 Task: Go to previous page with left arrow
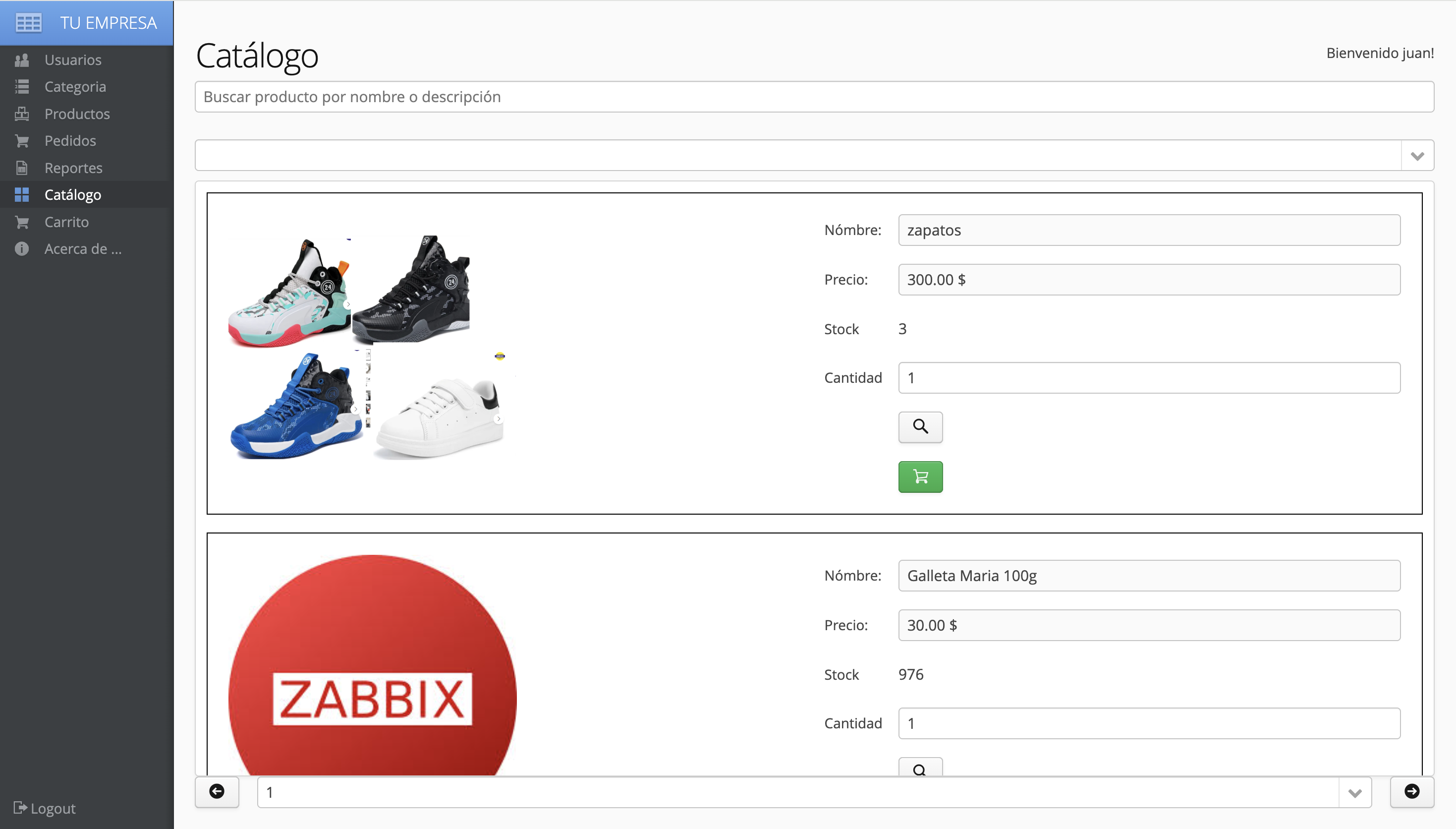click(217, 792)
